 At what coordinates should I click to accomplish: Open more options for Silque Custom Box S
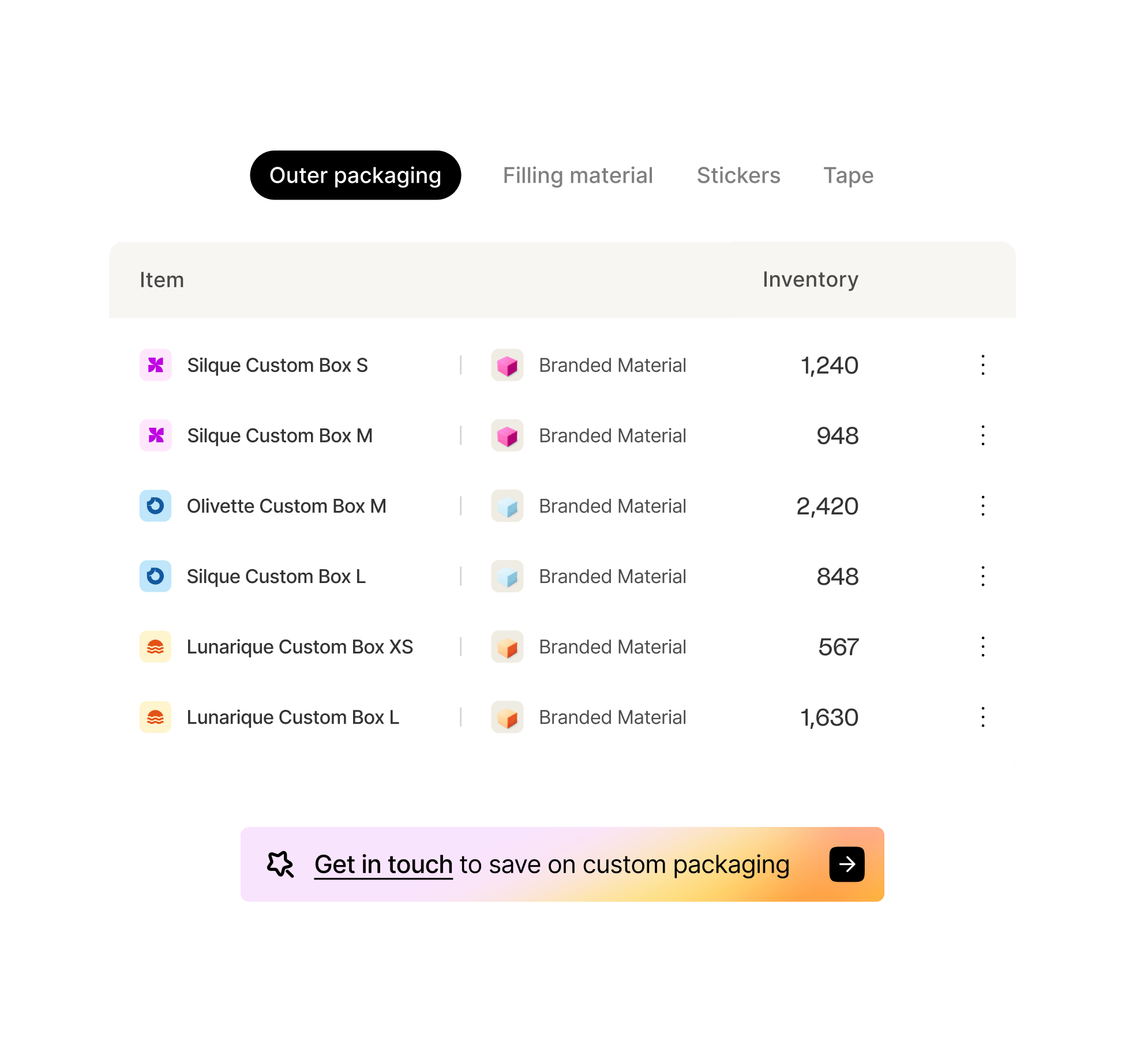(982, 365)
